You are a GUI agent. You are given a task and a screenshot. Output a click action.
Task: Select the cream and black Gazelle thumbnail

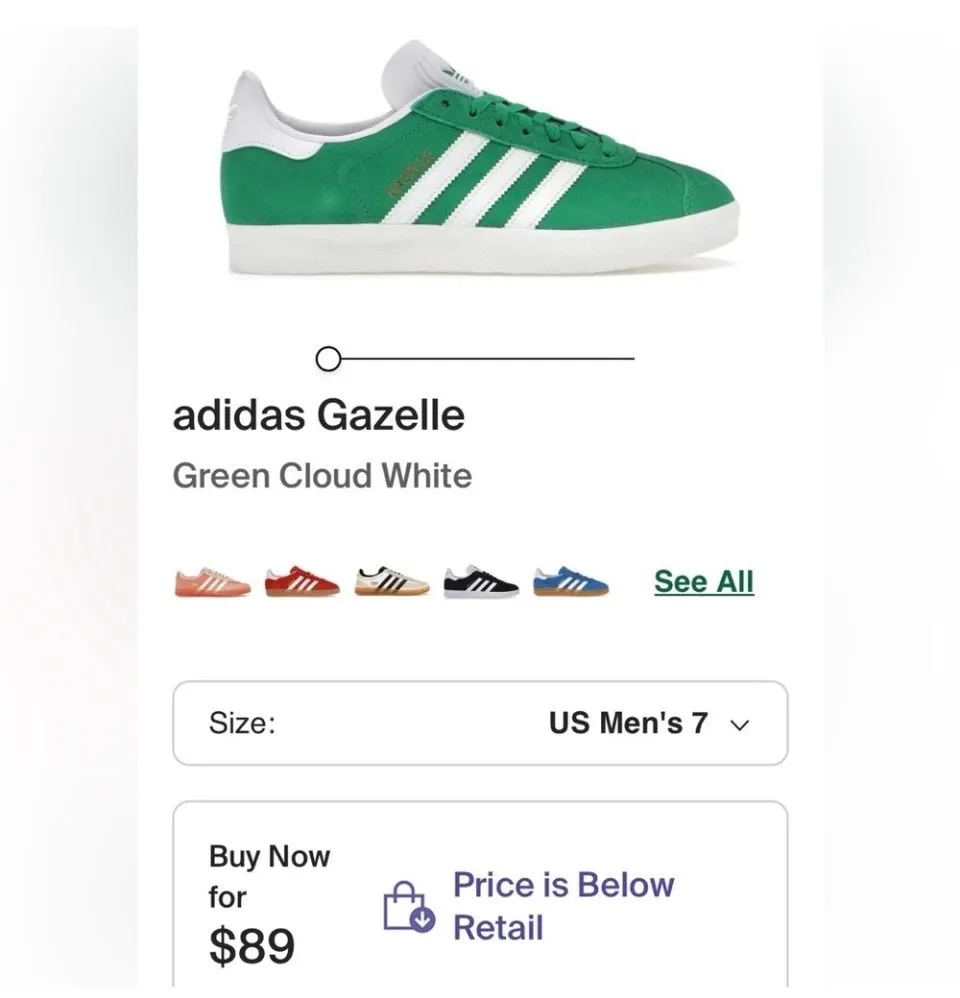392,581
